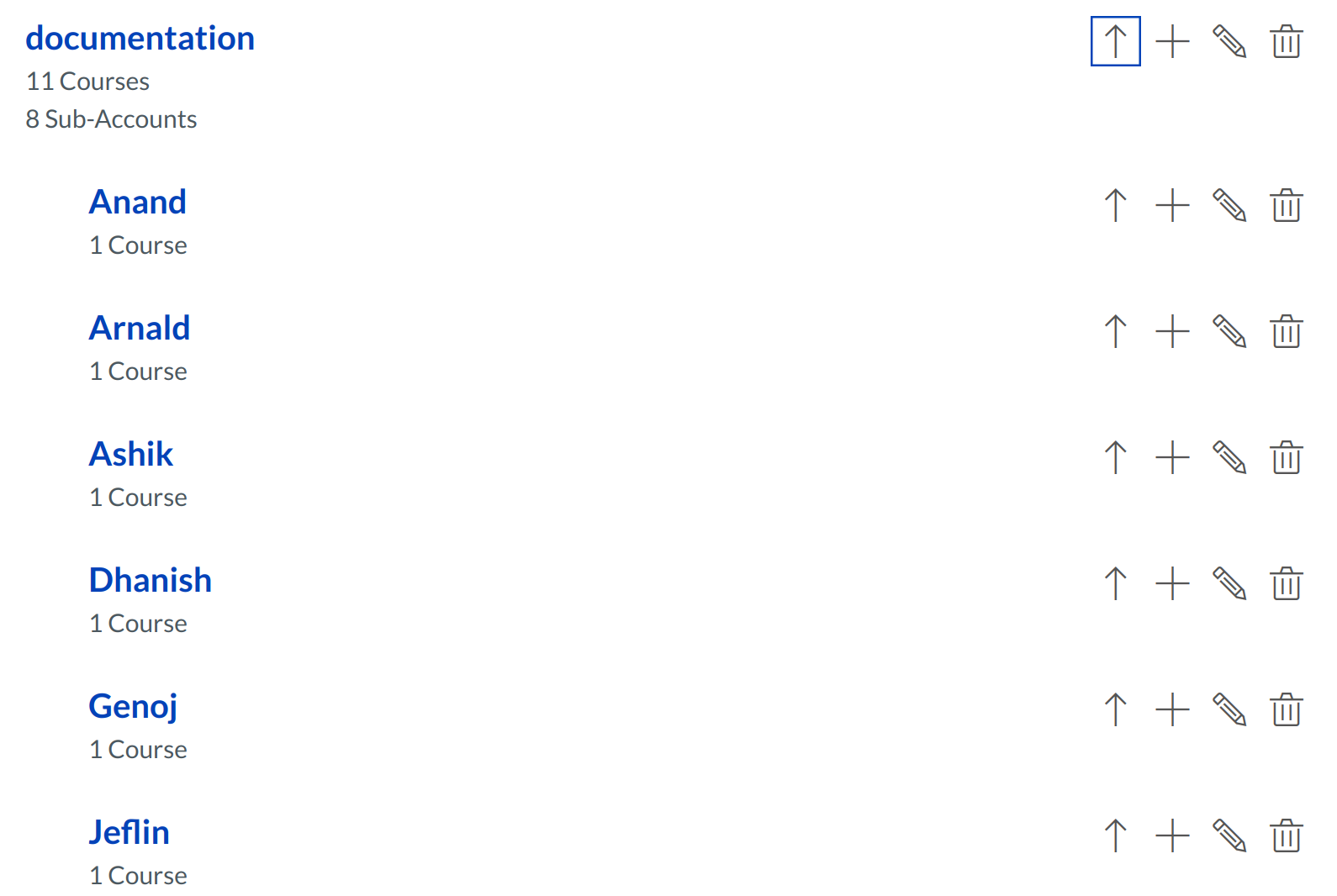Expand the Anand sub-account arrow
The image size is (1337, 896).
[1115, 205]
